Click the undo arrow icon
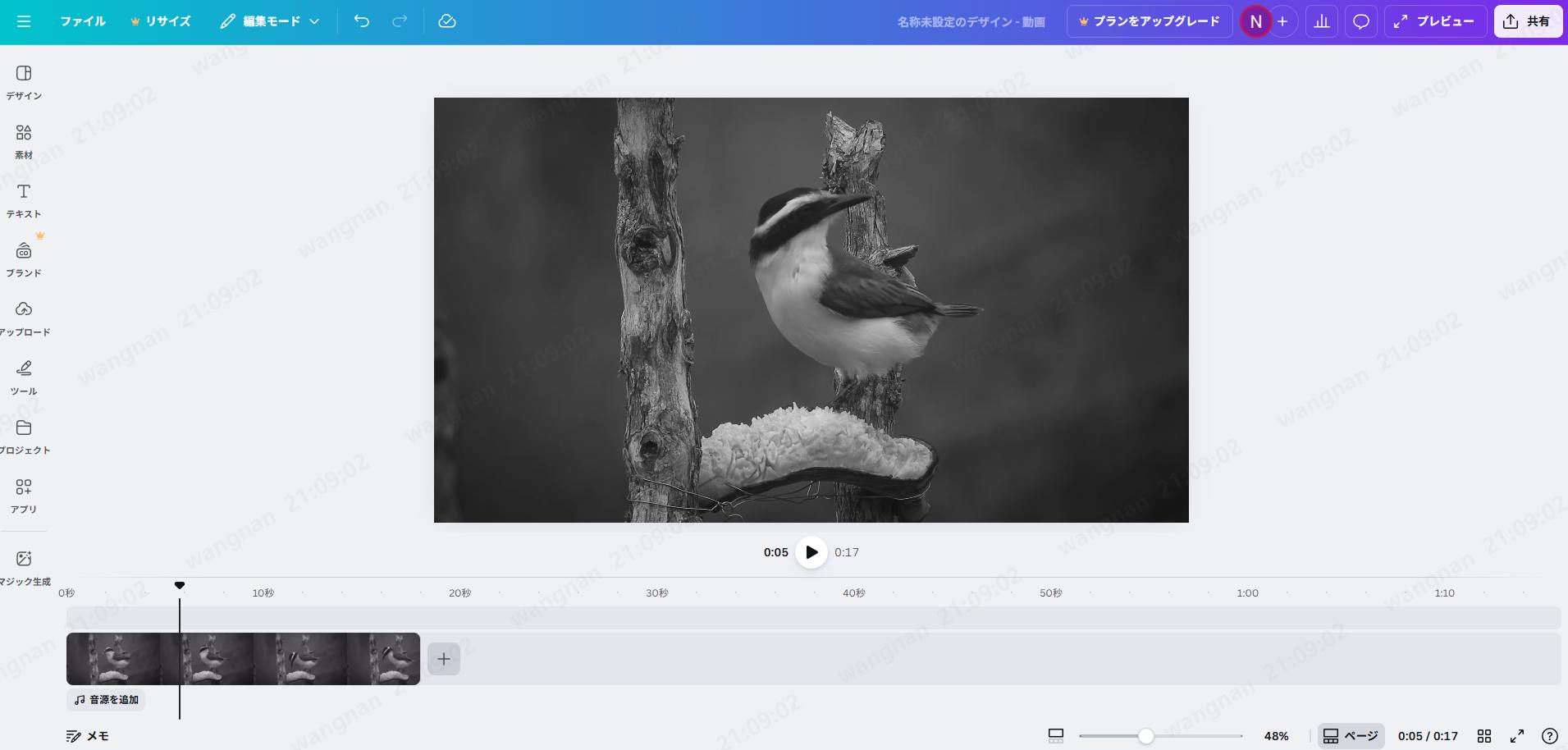 coord(362,21)
